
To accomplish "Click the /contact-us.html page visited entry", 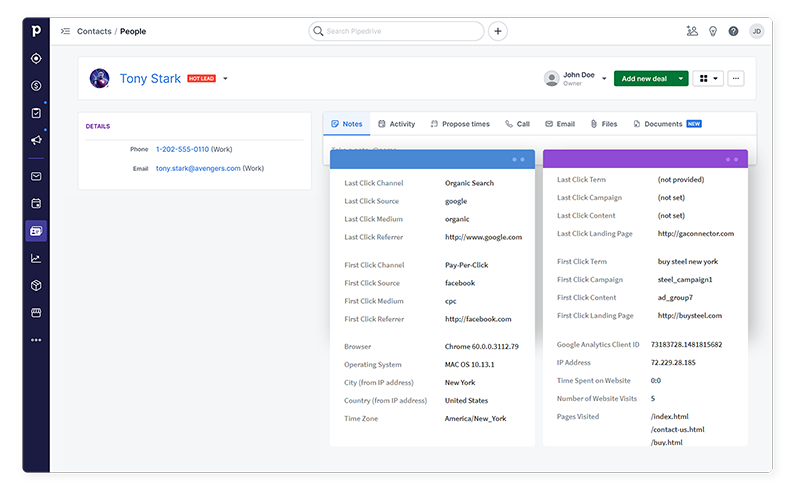I will click(678, 430).
